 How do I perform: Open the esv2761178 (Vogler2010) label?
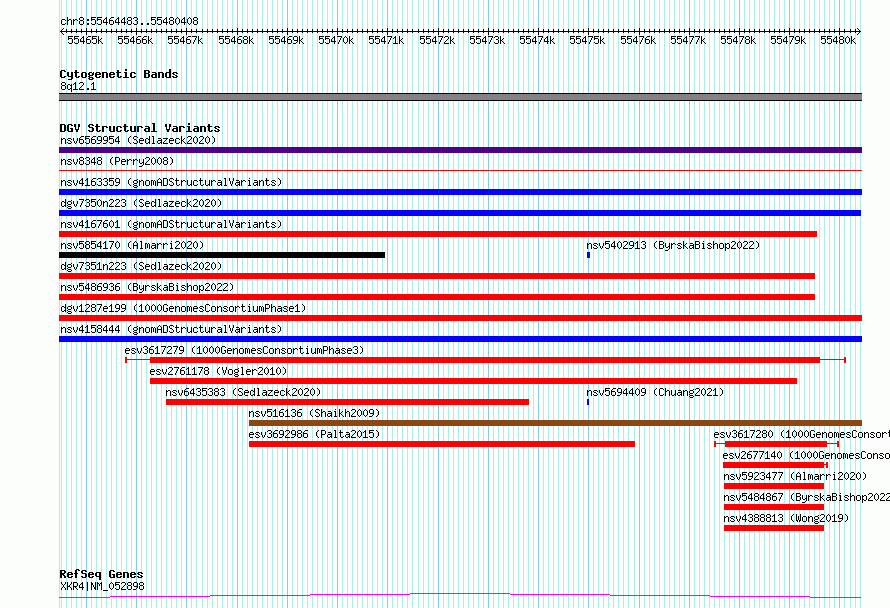[x=218, y=371]
